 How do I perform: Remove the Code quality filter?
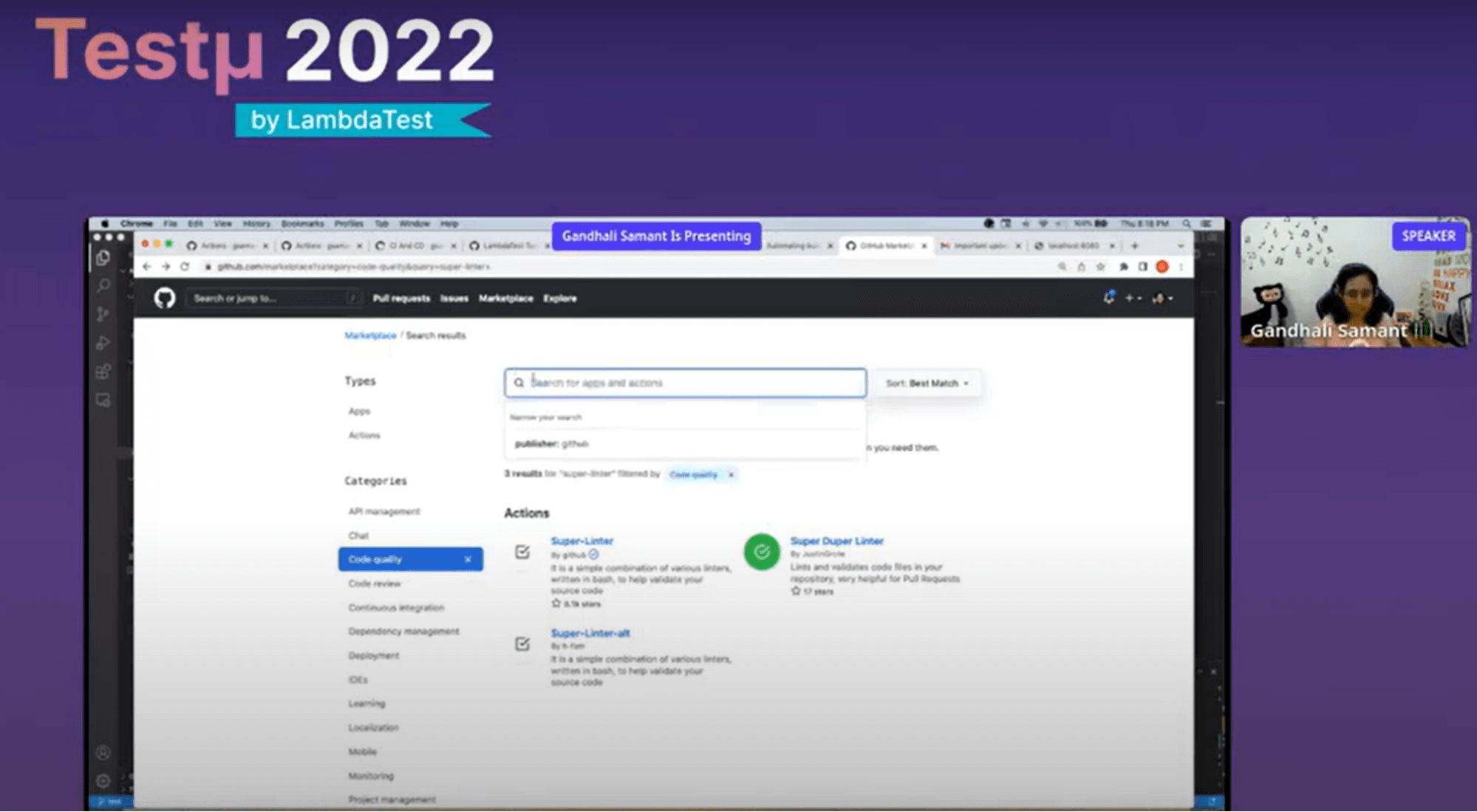pyautogui.click(x=731, y=475)
